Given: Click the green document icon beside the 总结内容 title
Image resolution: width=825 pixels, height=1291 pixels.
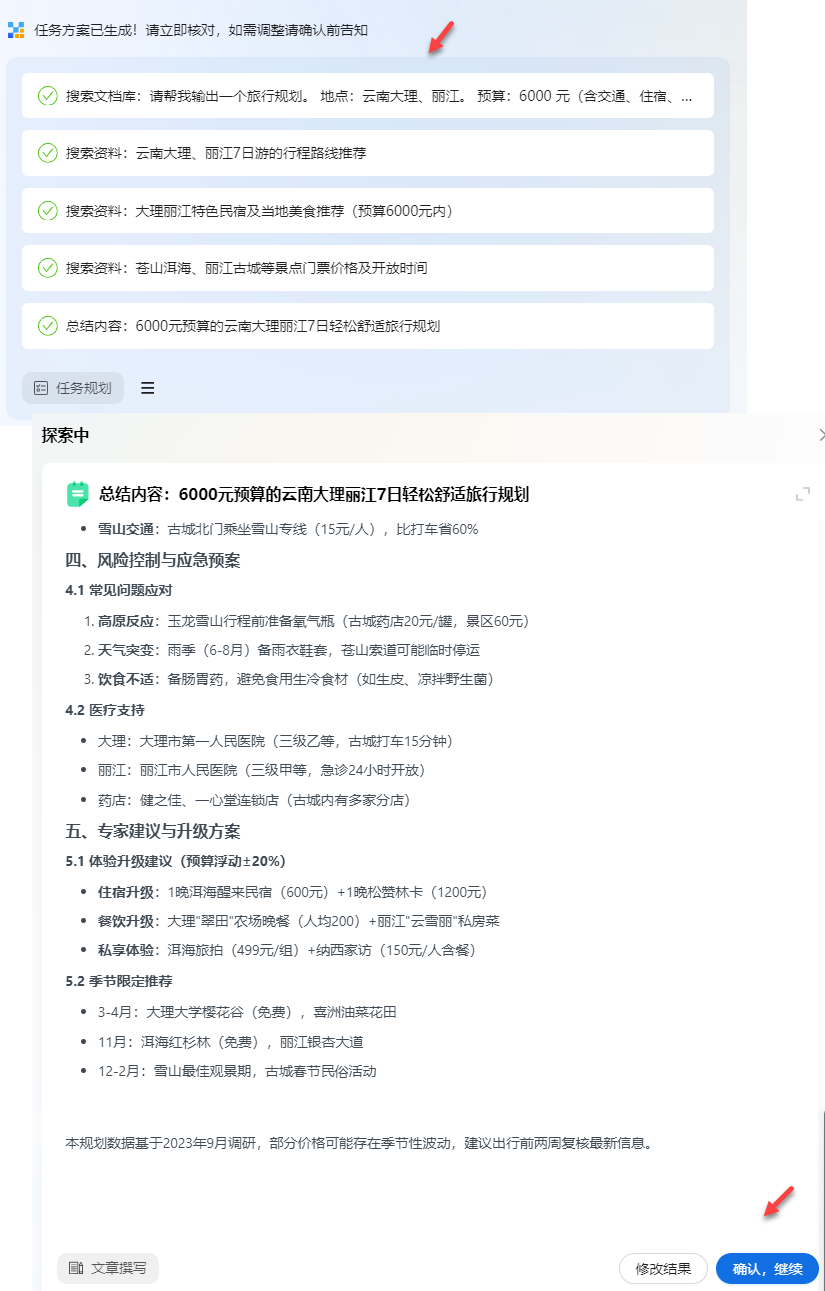Looking at the screenshot, I should click(x=77, y=494).
